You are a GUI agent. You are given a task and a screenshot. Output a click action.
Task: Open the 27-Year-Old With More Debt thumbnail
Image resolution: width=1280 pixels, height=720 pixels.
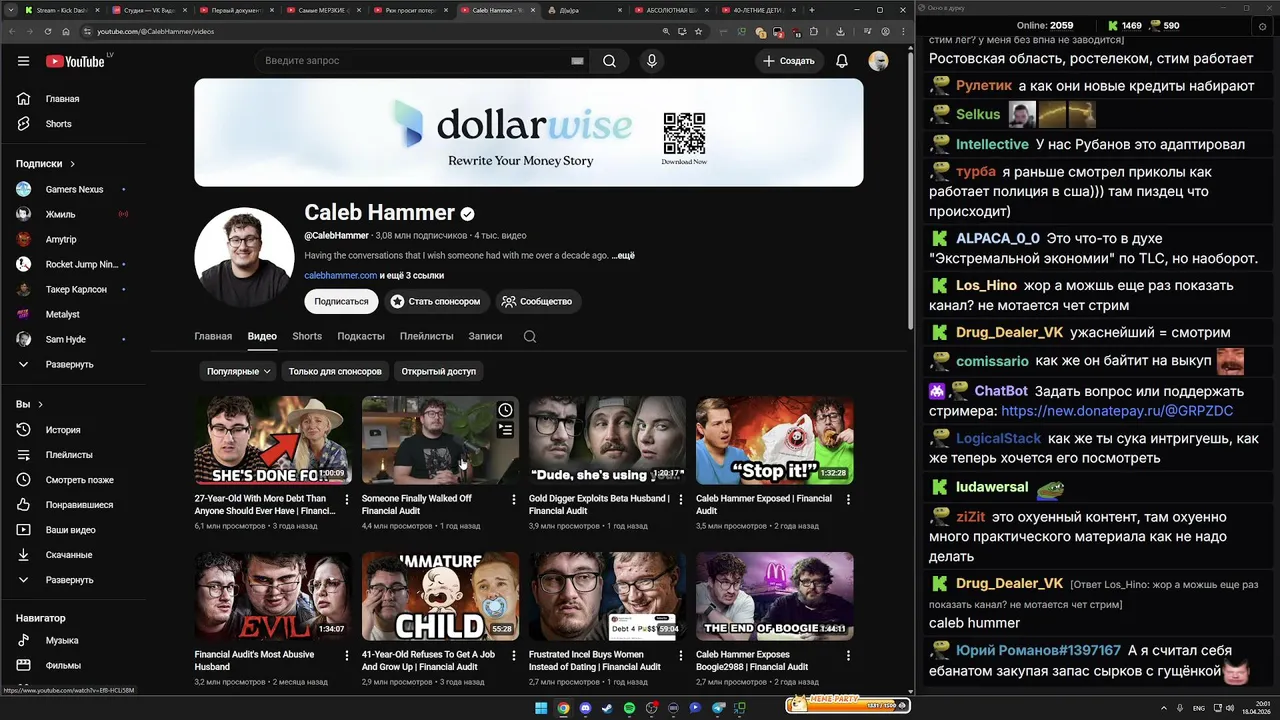272,440
